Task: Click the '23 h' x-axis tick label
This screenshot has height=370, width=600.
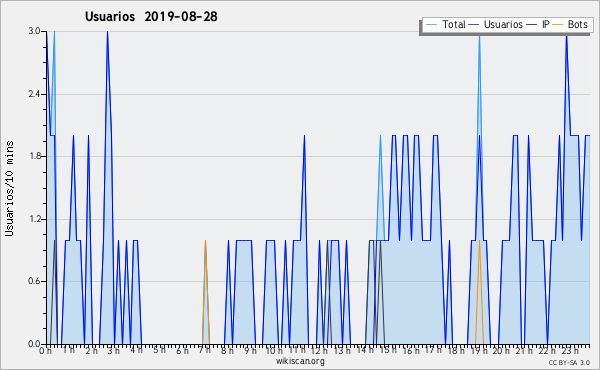Action: tap(570, 350)
